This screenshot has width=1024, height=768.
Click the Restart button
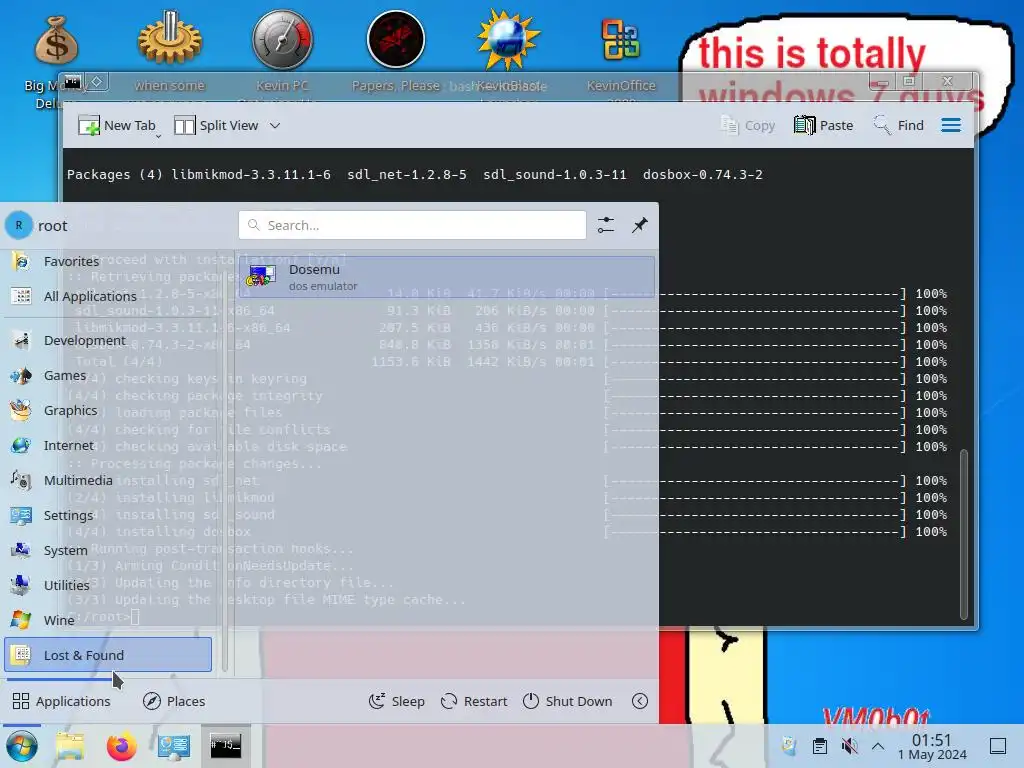pos(473,701)
